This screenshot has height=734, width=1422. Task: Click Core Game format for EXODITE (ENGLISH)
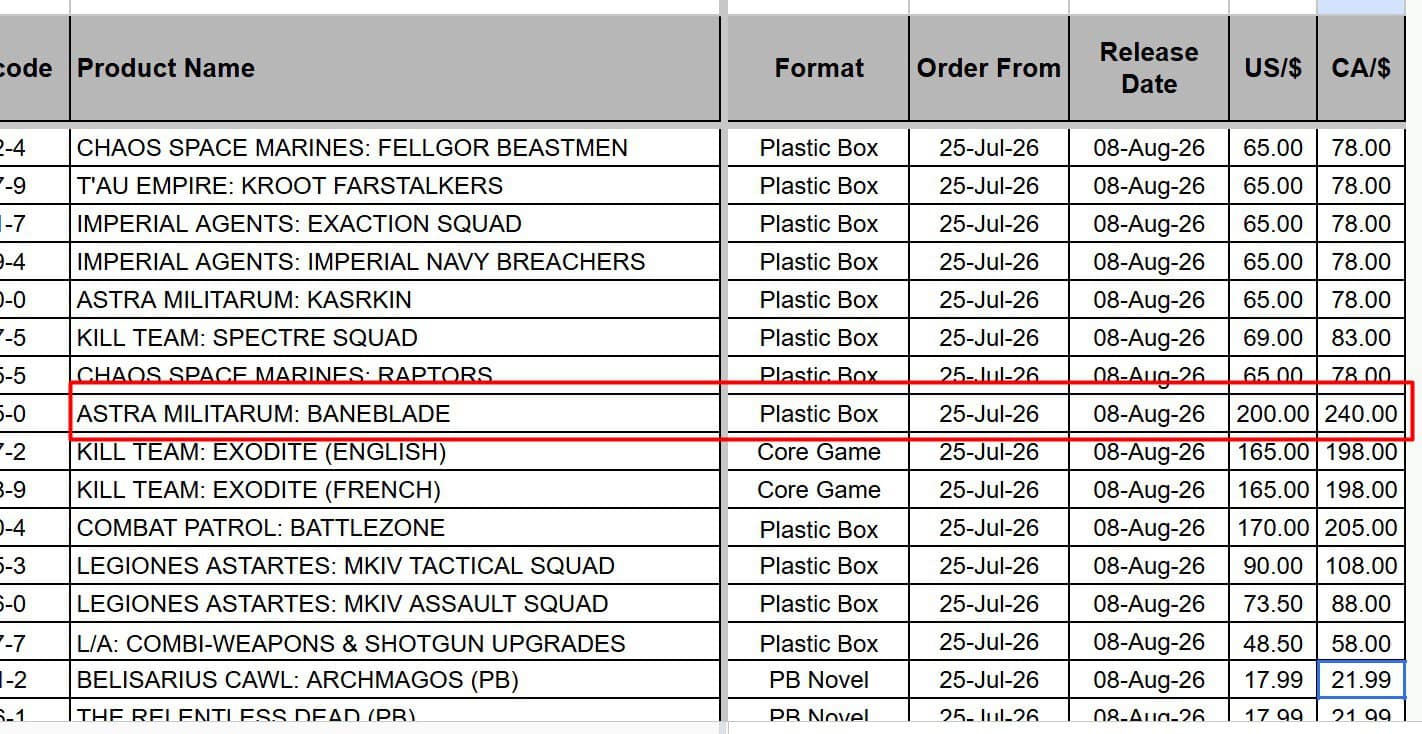tap(818, 452)
